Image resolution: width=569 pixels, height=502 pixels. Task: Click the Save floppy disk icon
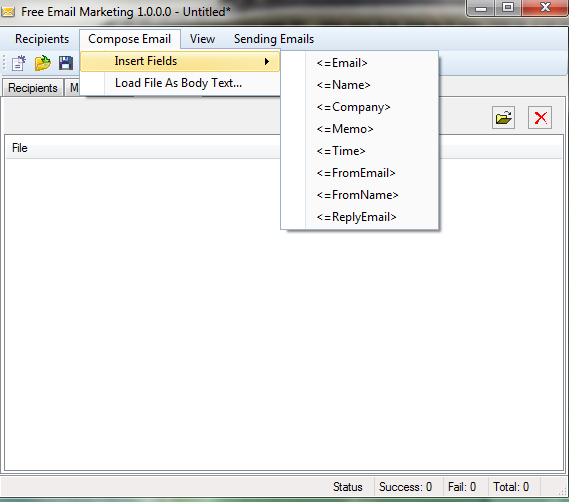(x=66, y=63)
